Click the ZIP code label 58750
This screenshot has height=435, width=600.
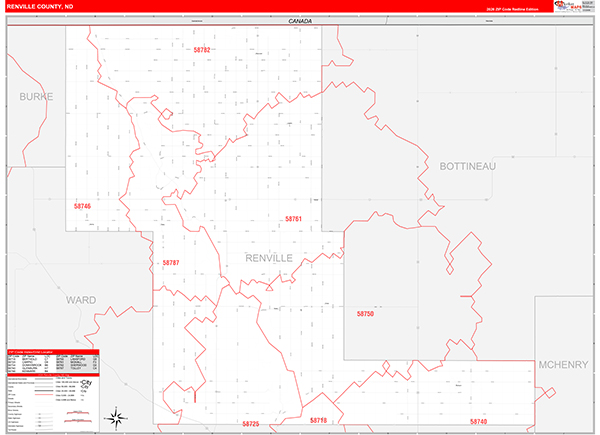tap(365, 314)
